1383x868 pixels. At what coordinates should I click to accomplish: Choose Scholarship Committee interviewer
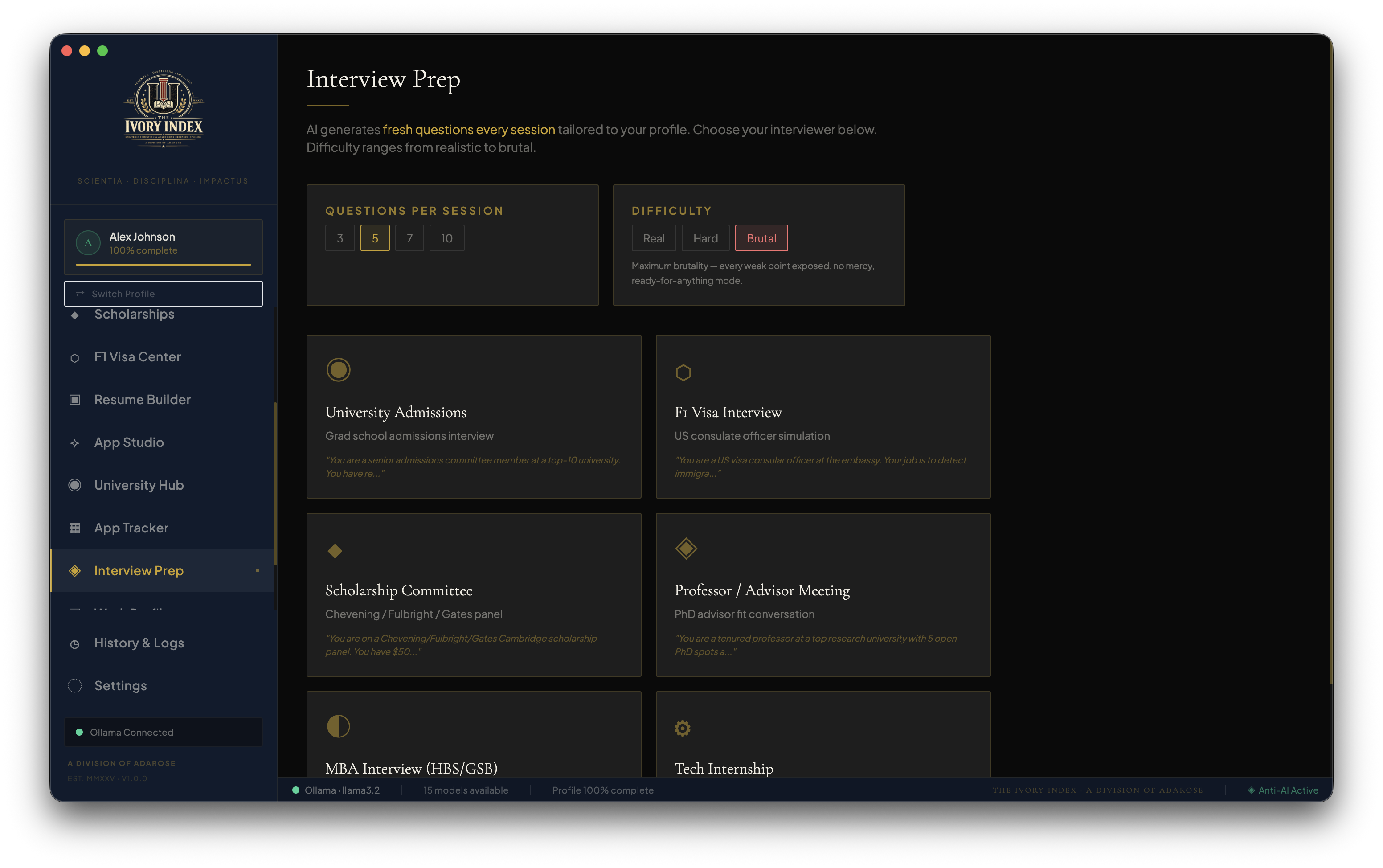474,595
